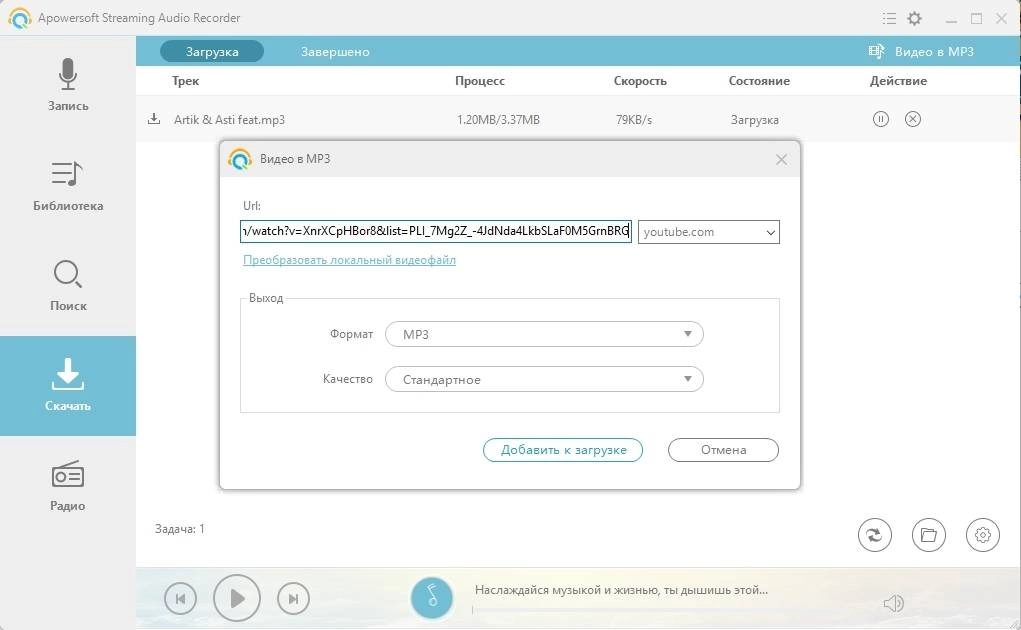Click the Загрузка status text in row

pos(755,120)
